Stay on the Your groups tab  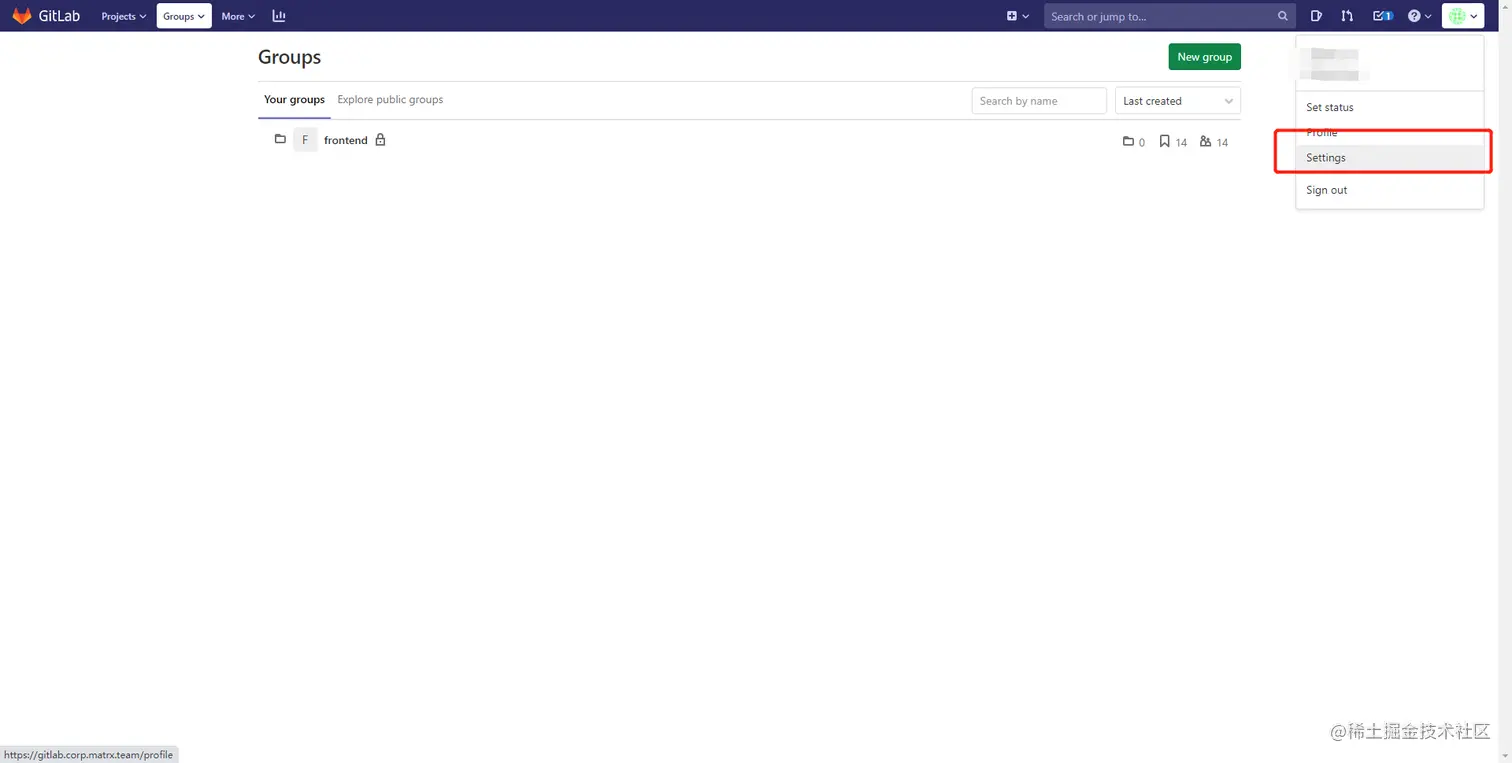tap(294, 99)
